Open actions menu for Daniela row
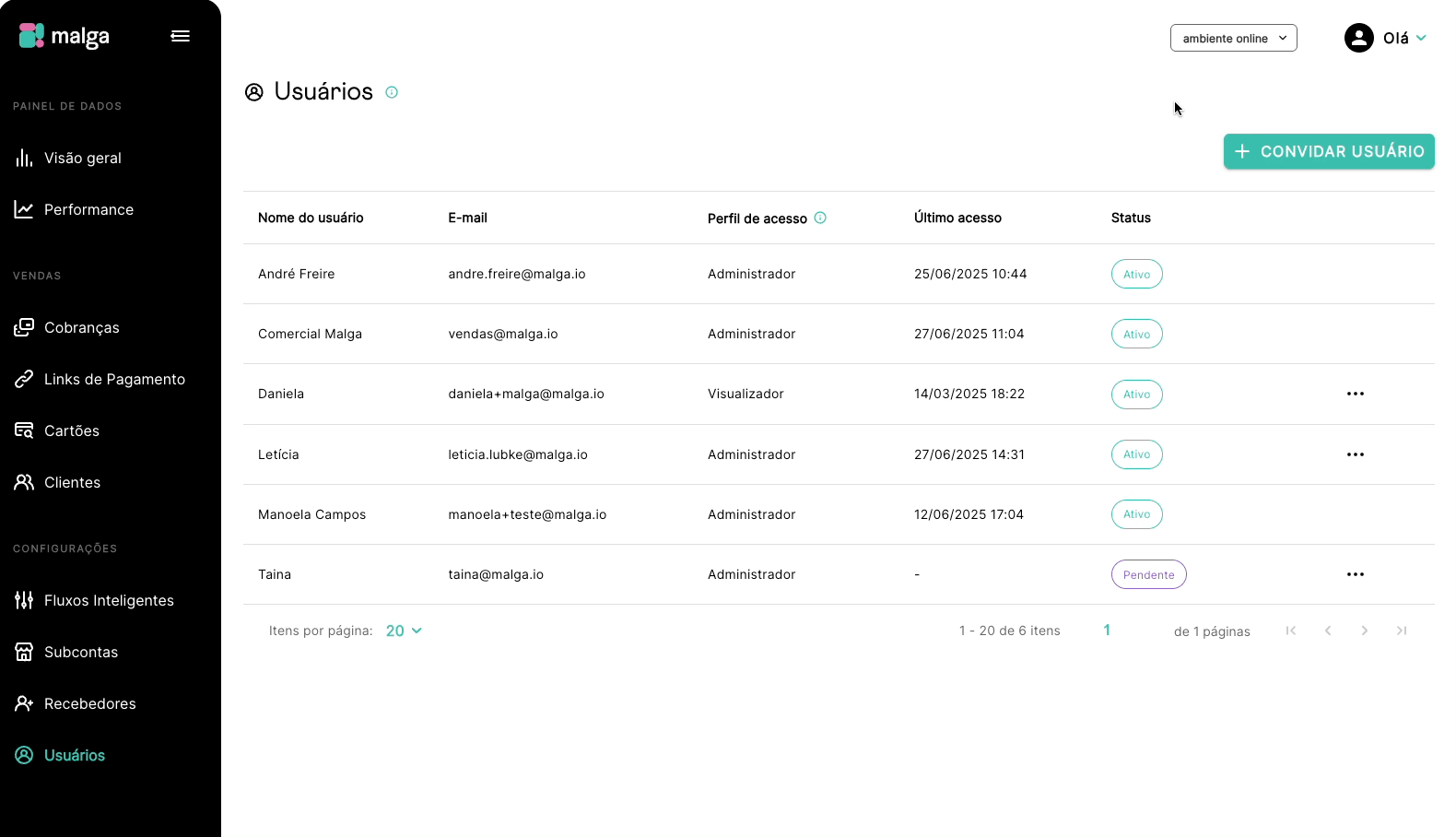 tap(1355, 394)
